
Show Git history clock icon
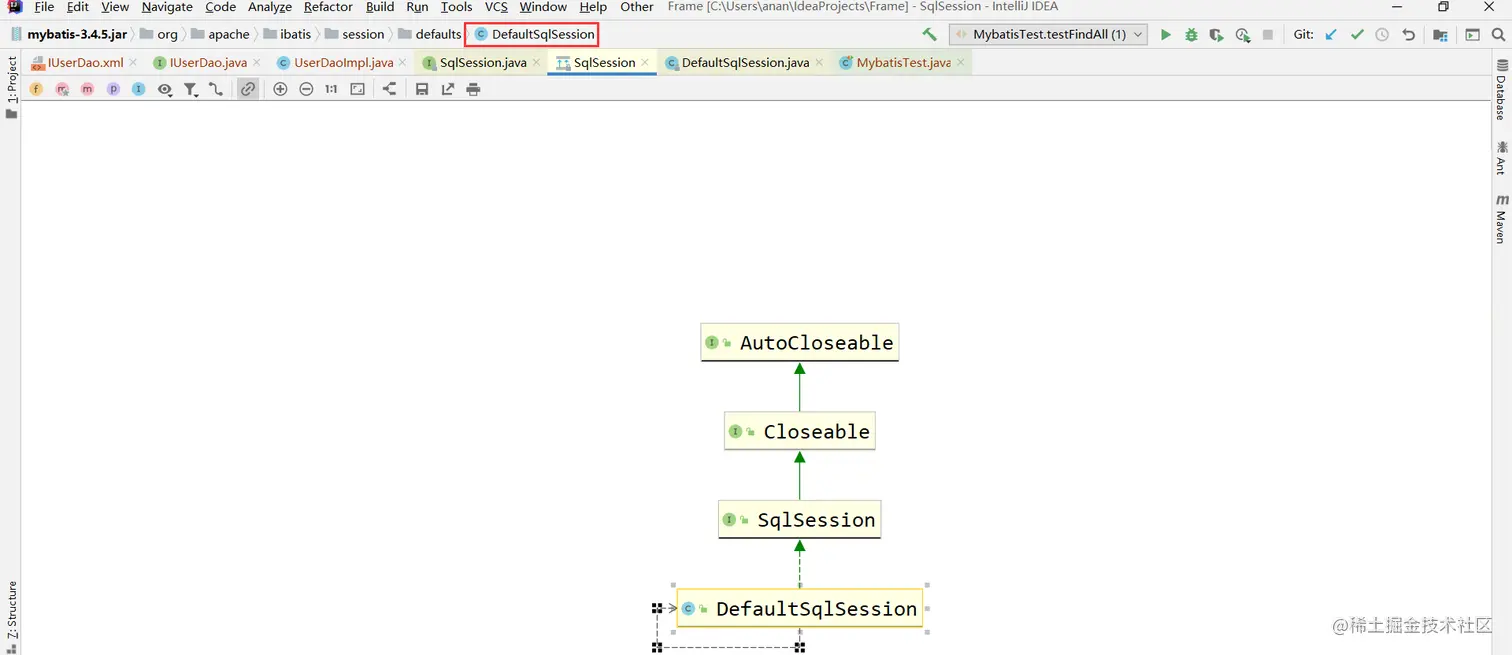[x=1382, y=34]
